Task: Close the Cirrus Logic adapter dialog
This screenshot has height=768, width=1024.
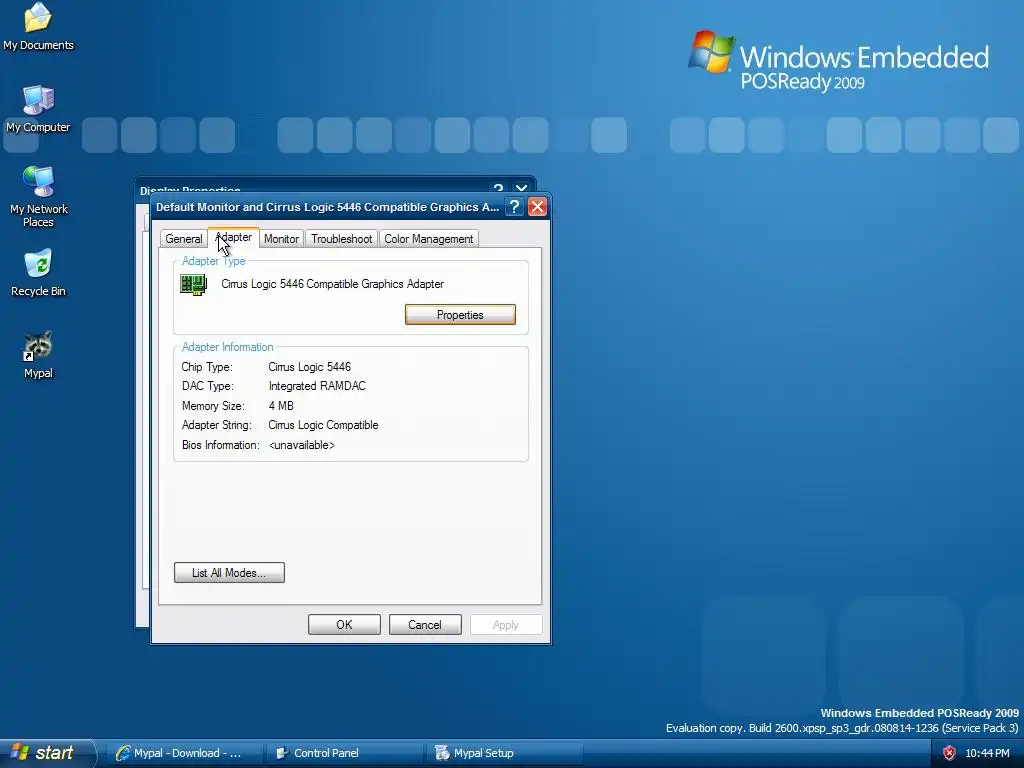Action: [x=537, y=207]
